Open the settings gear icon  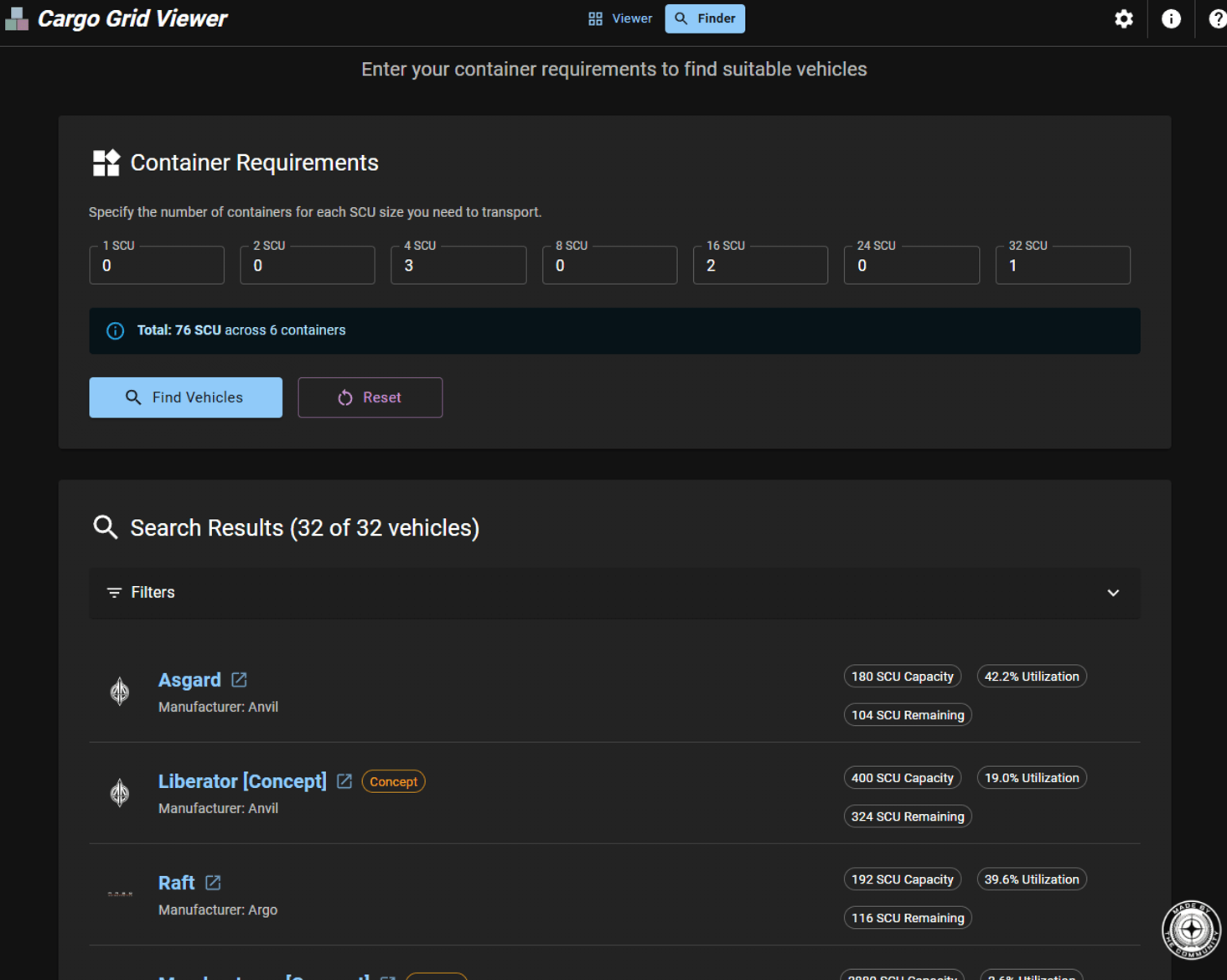click(x=1124, y=18)
